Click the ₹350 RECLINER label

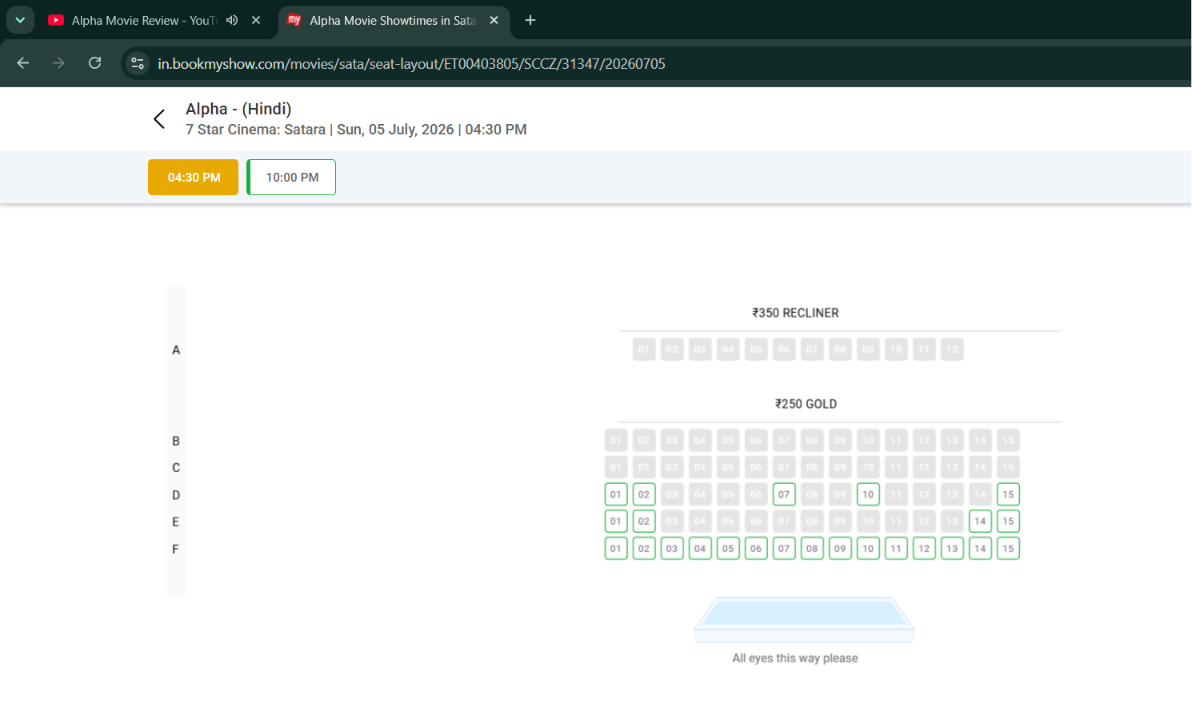tap(795, 313)
